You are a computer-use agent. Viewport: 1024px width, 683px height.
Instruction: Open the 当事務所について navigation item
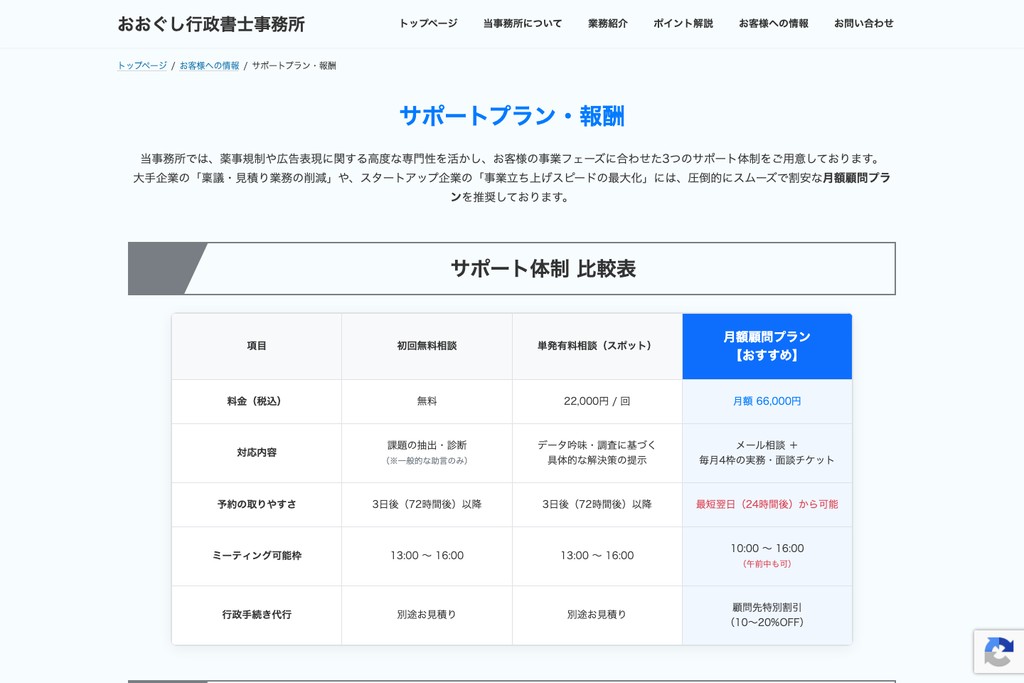522,24
